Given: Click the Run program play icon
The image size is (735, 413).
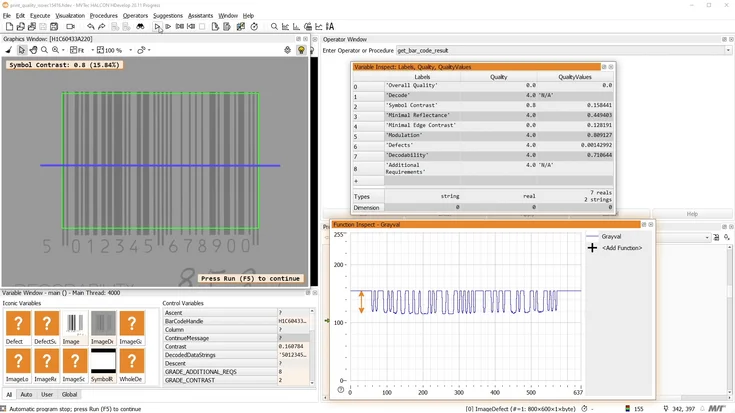Looking at the screenshot, I should [158, 27].
